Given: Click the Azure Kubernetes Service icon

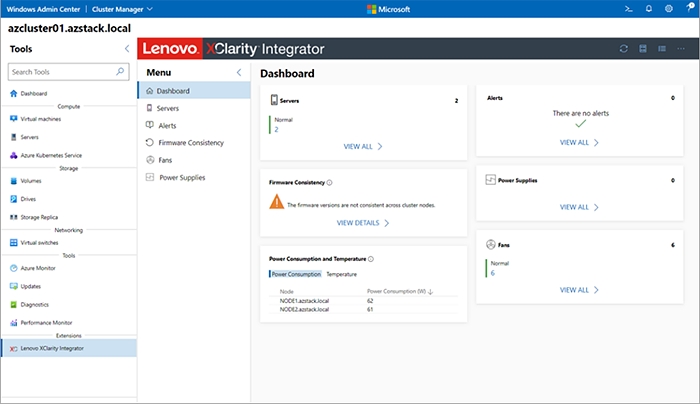Looking at the screenshot, I should coord(13,155).
